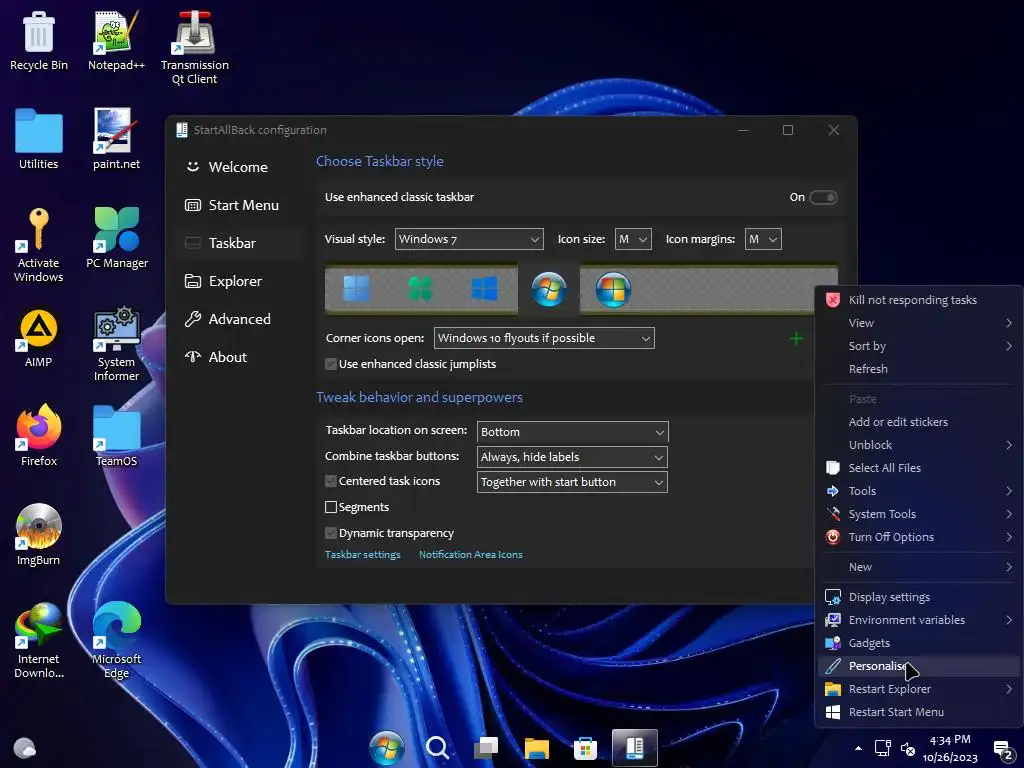The image size is (1024, 768).
Task: Choose Add or edit stickers
Action: click(x=919, y=422)
